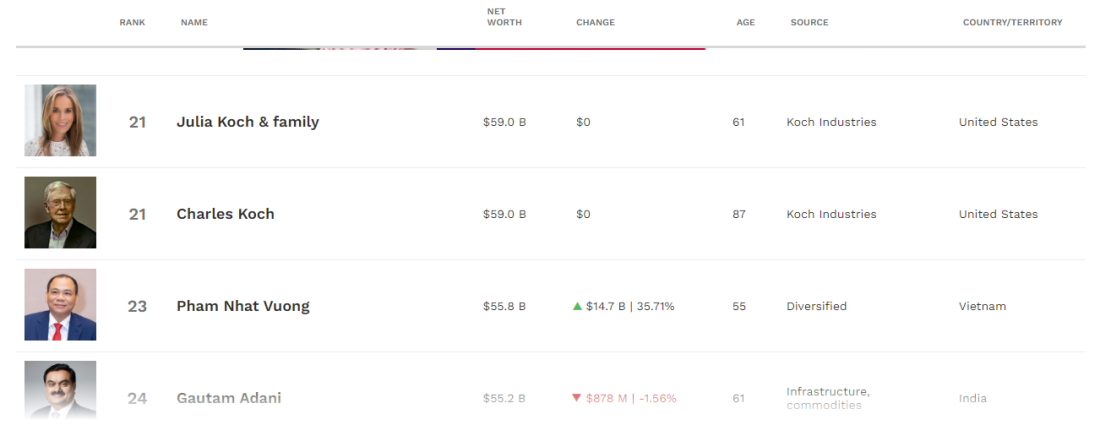Click Pham Nhat Vuong's portrait thumbnail
The width and height of the screenshot is (1100, 447).
click(x=60, y=305)
